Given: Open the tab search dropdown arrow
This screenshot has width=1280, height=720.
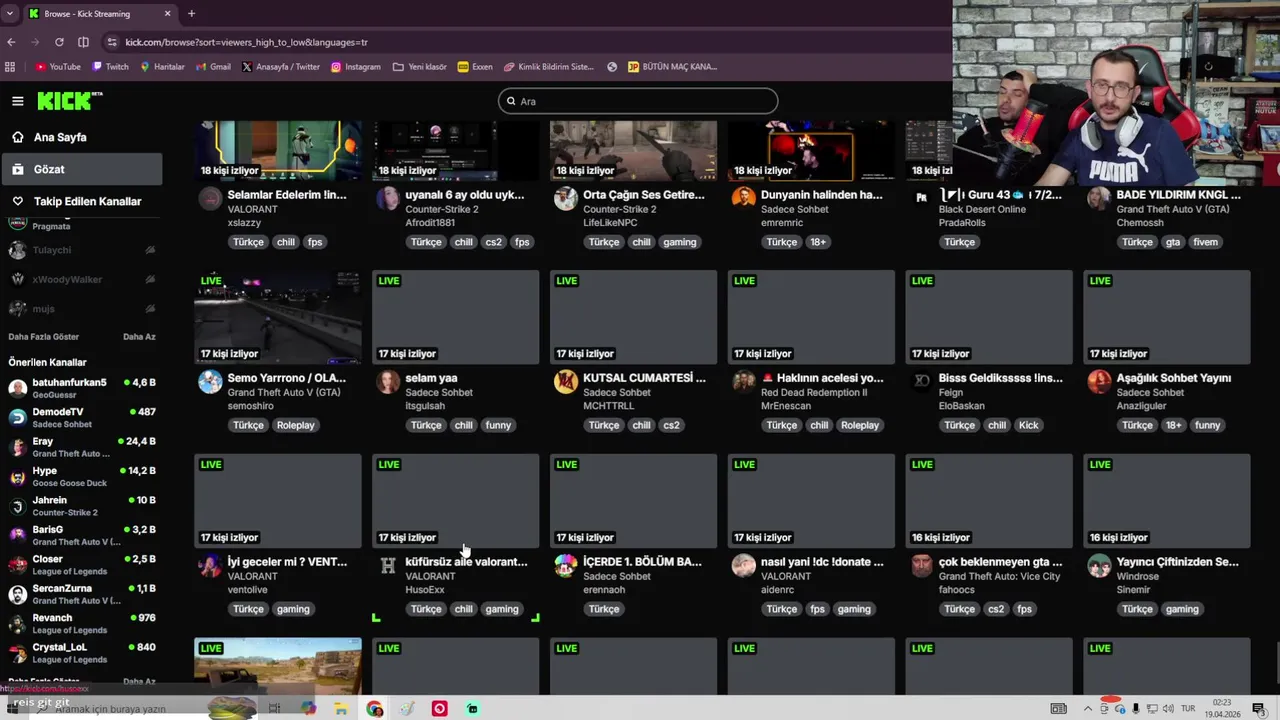Looking at the screenshot, I should click(x=9, y=14).
